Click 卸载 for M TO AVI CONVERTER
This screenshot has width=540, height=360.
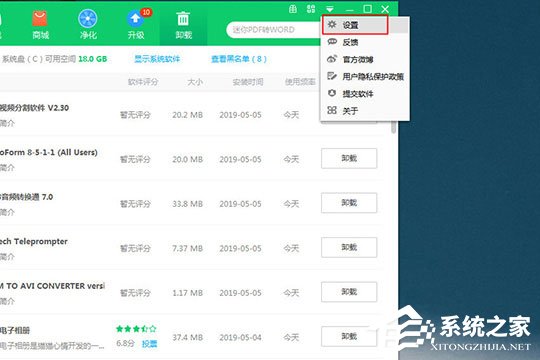349,292
